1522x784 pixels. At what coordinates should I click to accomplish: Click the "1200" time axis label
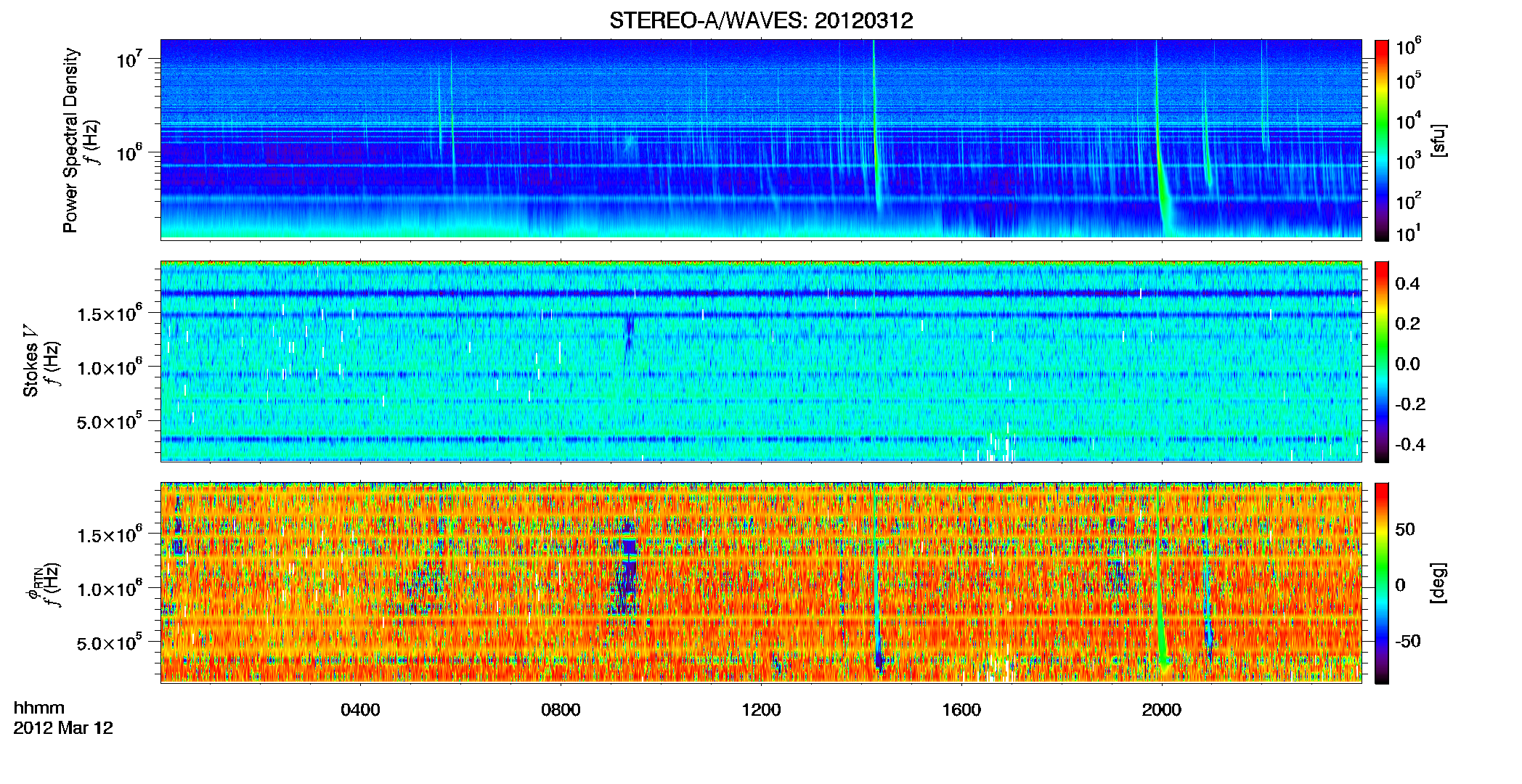[761, 709]
